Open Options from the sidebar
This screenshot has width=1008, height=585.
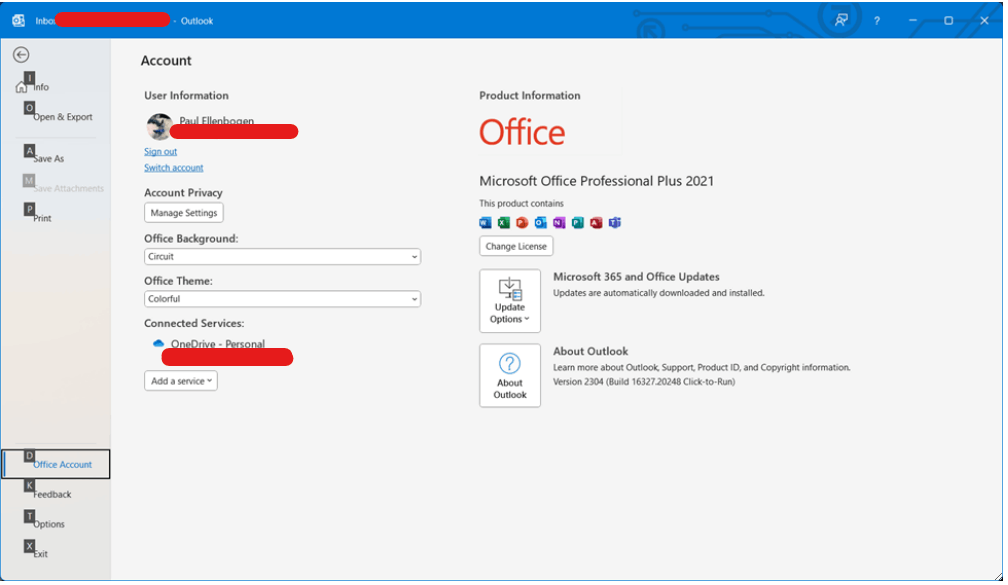[x=49, y=524]
